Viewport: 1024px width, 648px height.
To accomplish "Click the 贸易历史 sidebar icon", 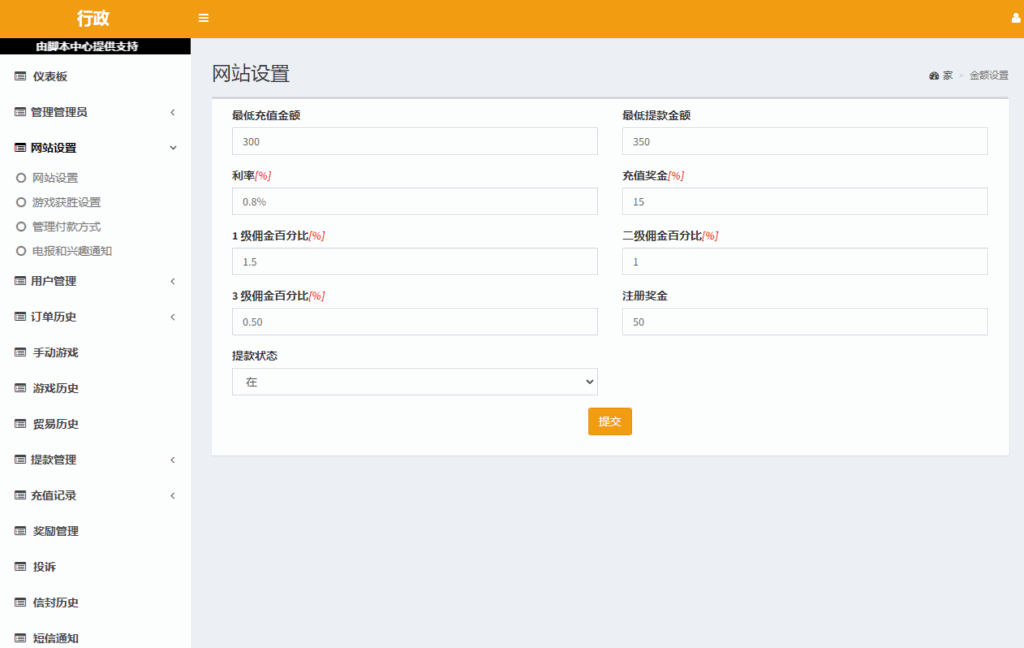I will click(20, 424).
